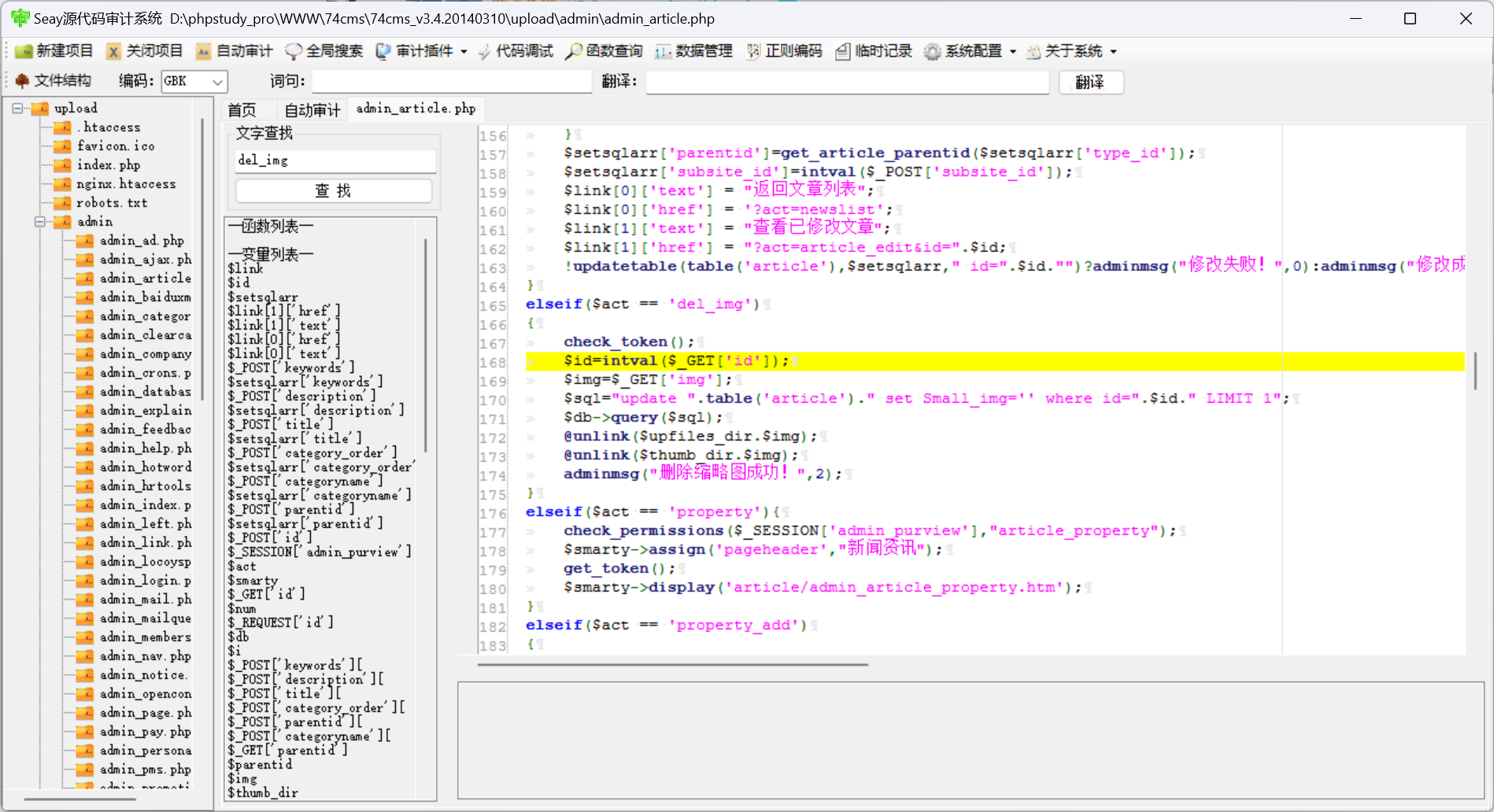Open admin_pay.php in file tree

146,732
